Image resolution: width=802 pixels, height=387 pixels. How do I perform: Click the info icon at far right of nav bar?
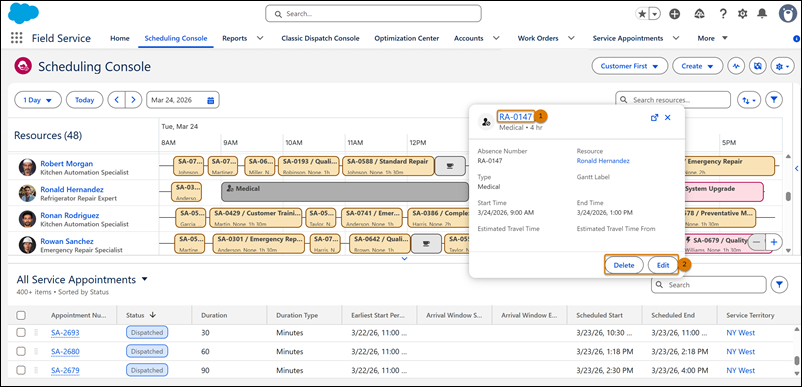tap(796, 38)
